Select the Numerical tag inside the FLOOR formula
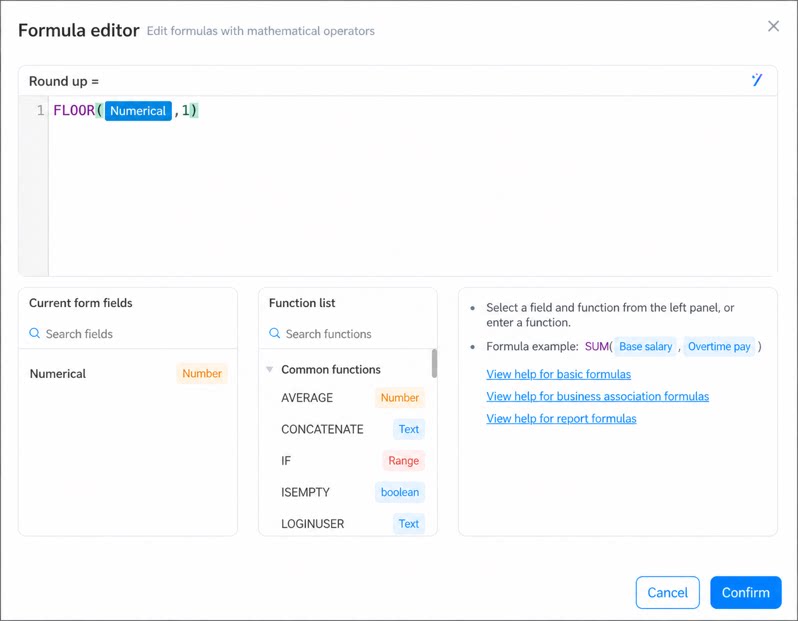Viewport: 798px width, 621px height. 138,111
